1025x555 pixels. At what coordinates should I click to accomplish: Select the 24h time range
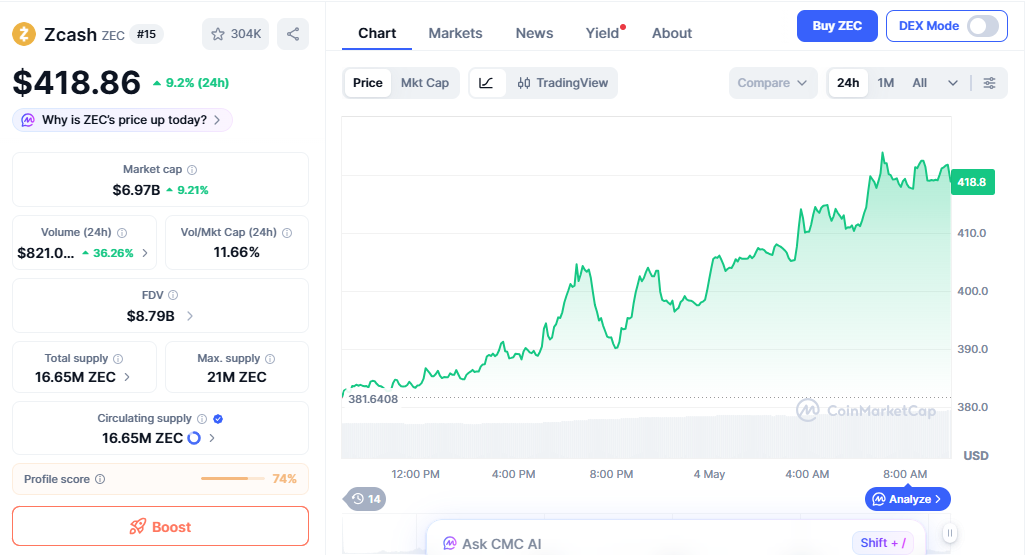coord(848,83)
